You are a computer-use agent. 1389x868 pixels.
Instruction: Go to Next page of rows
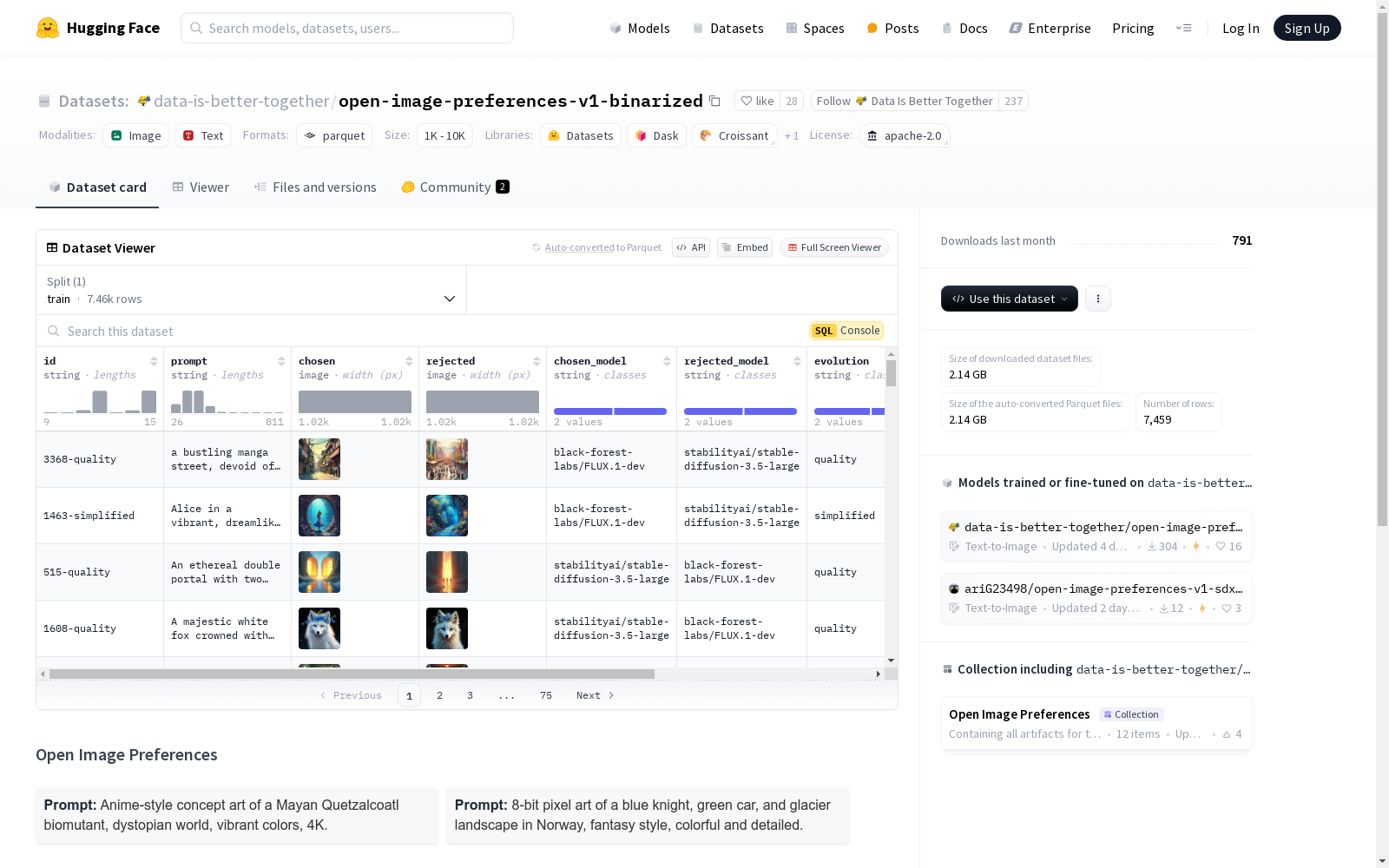(x=596, y=695)
